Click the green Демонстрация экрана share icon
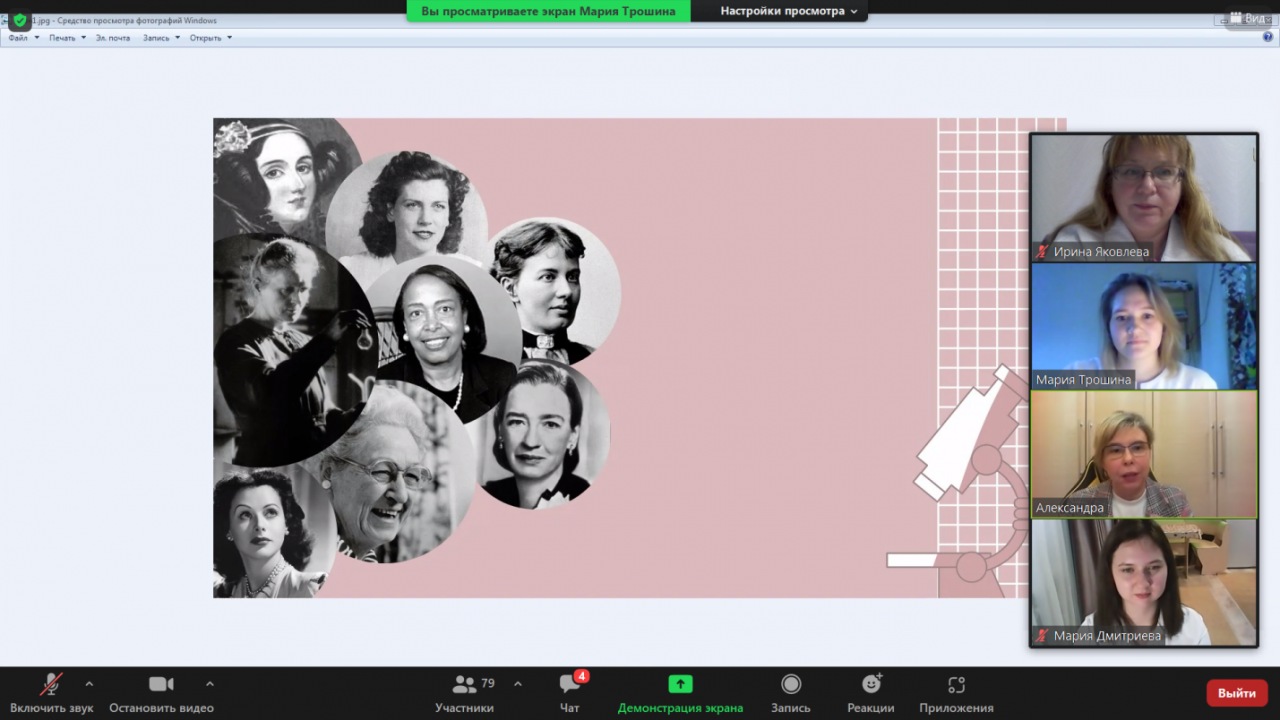 click(680, 684)
